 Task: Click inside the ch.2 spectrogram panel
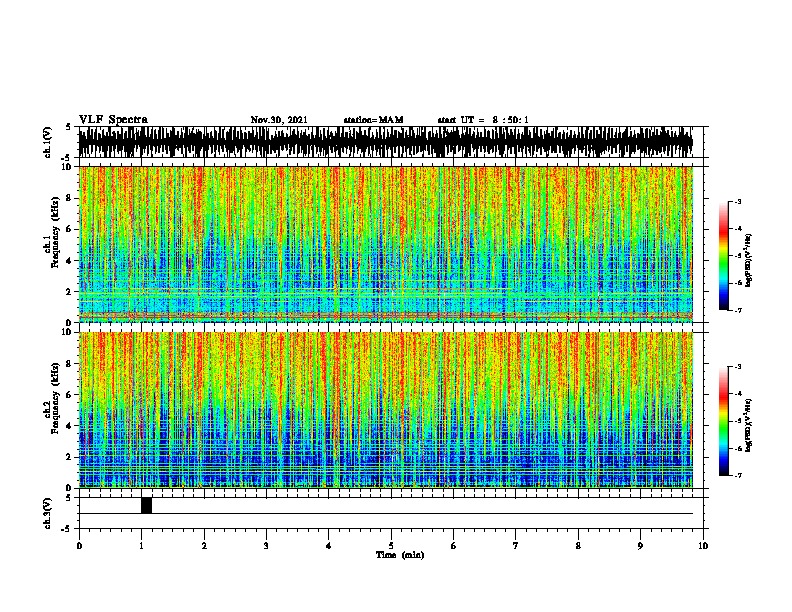click(386, 410)
